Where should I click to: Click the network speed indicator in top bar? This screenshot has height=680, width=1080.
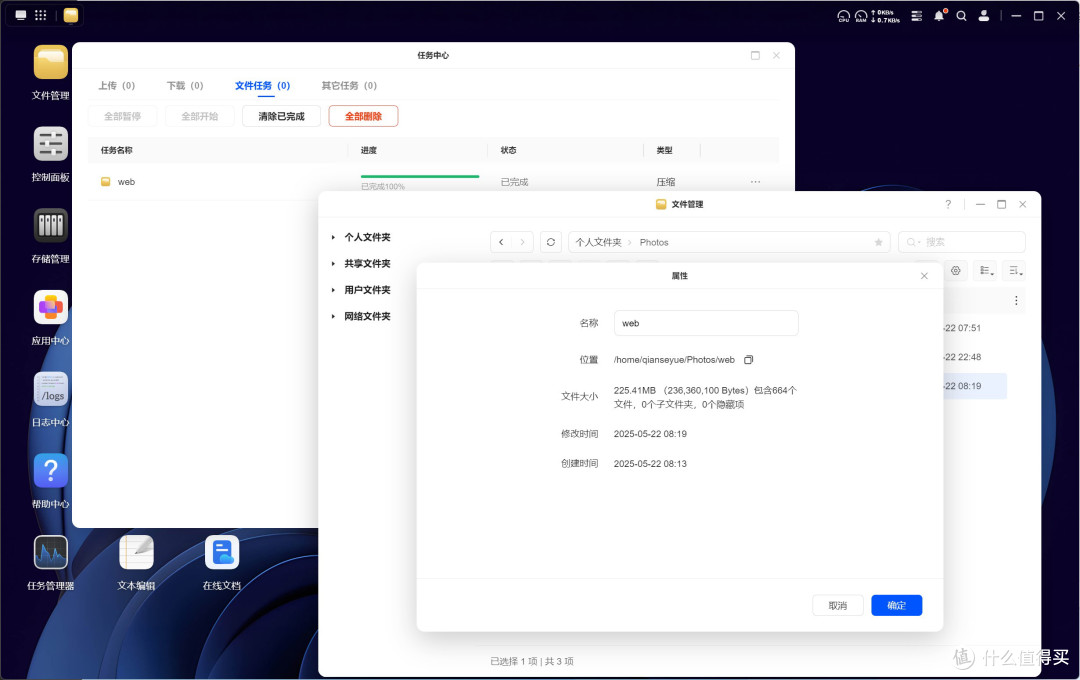coord(886,16)
